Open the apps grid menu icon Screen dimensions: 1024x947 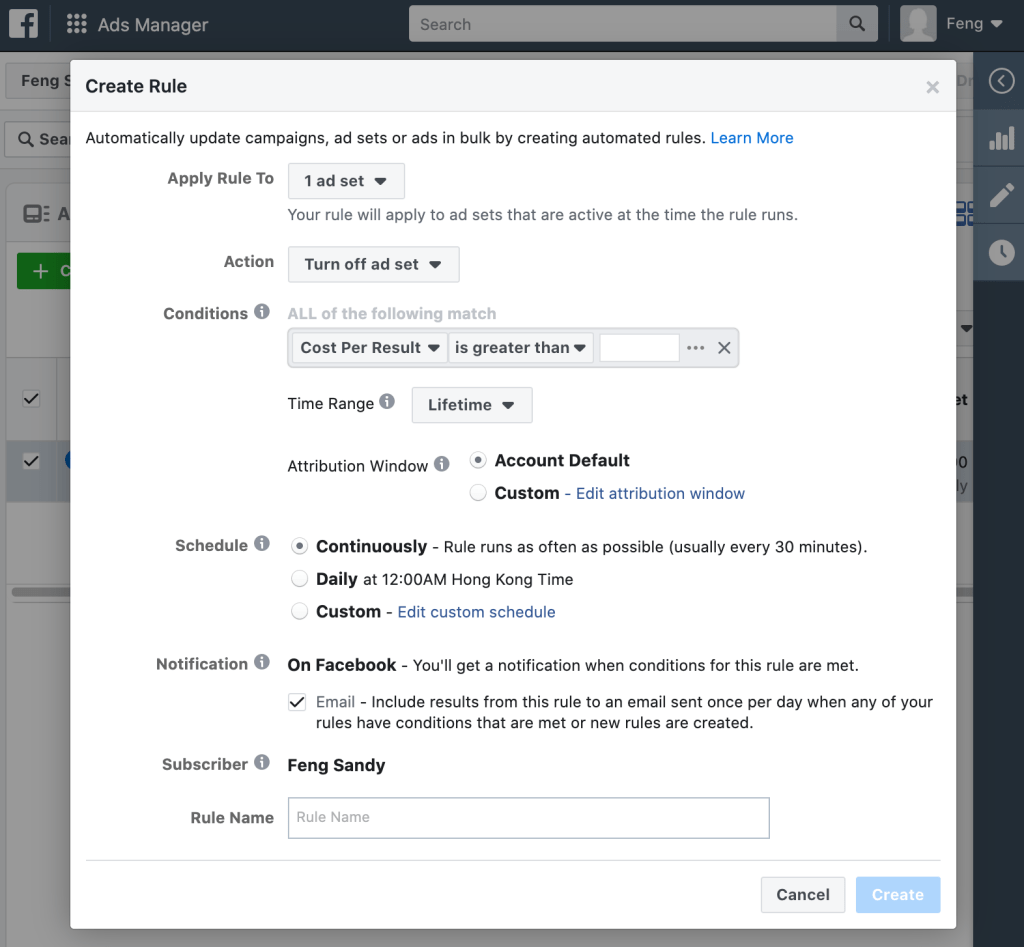76,25
